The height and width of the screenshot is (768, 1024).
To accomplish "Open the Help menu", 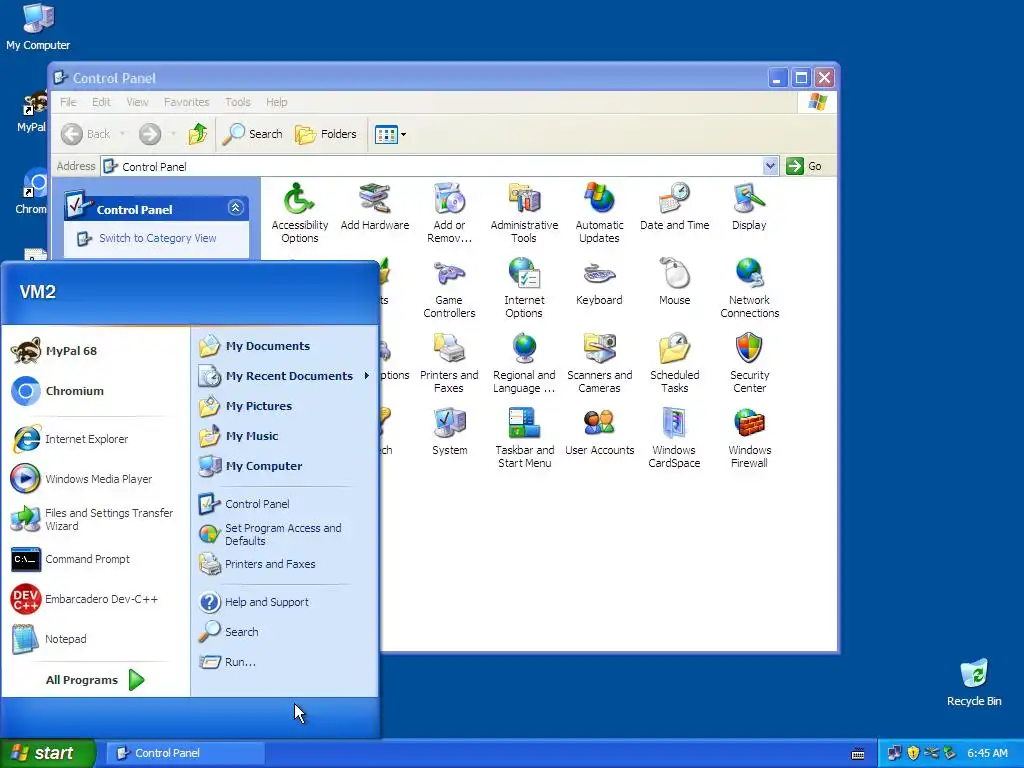I will (x=277, y=102).
